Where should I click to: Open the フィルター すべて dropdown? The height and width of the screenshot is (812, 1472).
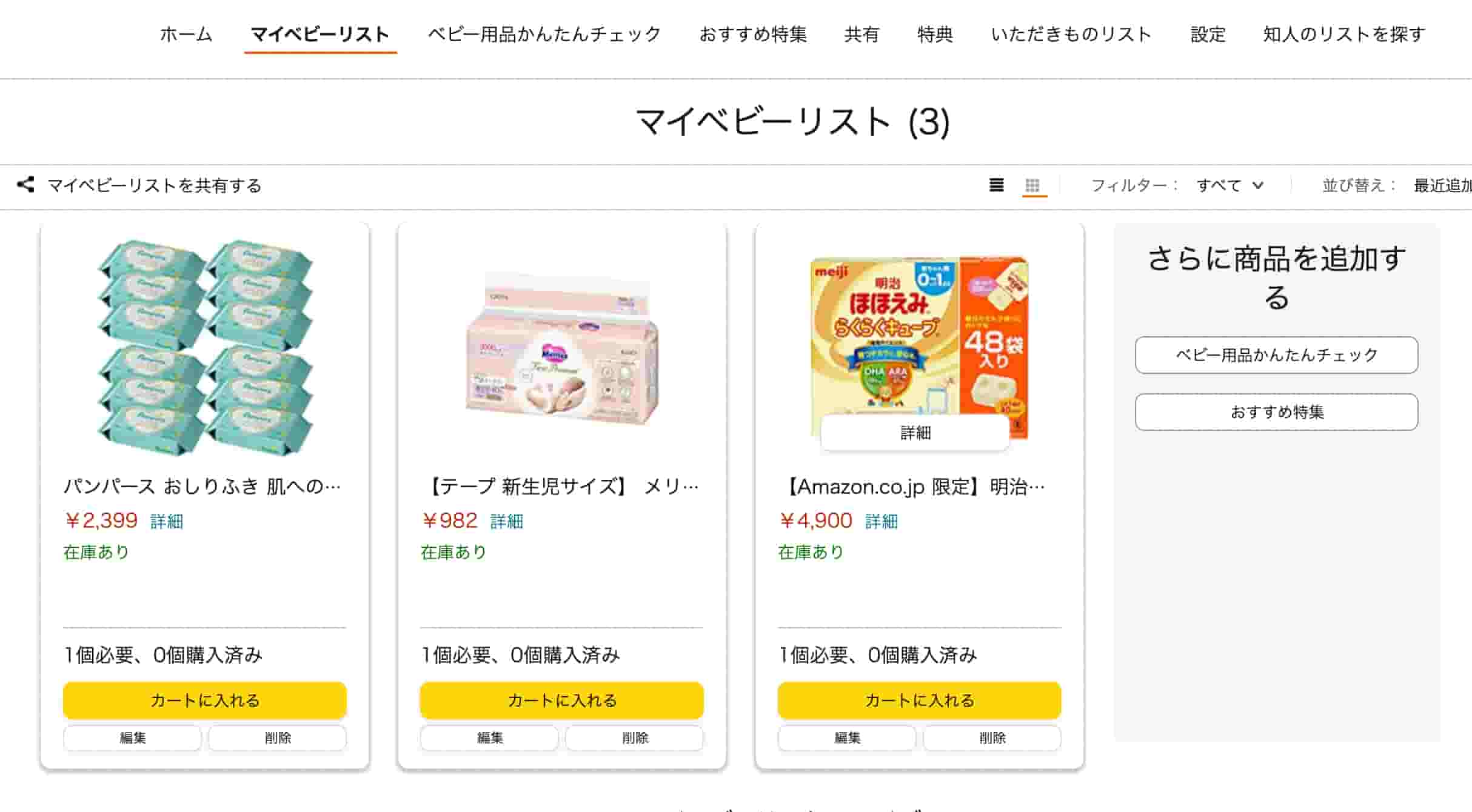click(1229, 185)
